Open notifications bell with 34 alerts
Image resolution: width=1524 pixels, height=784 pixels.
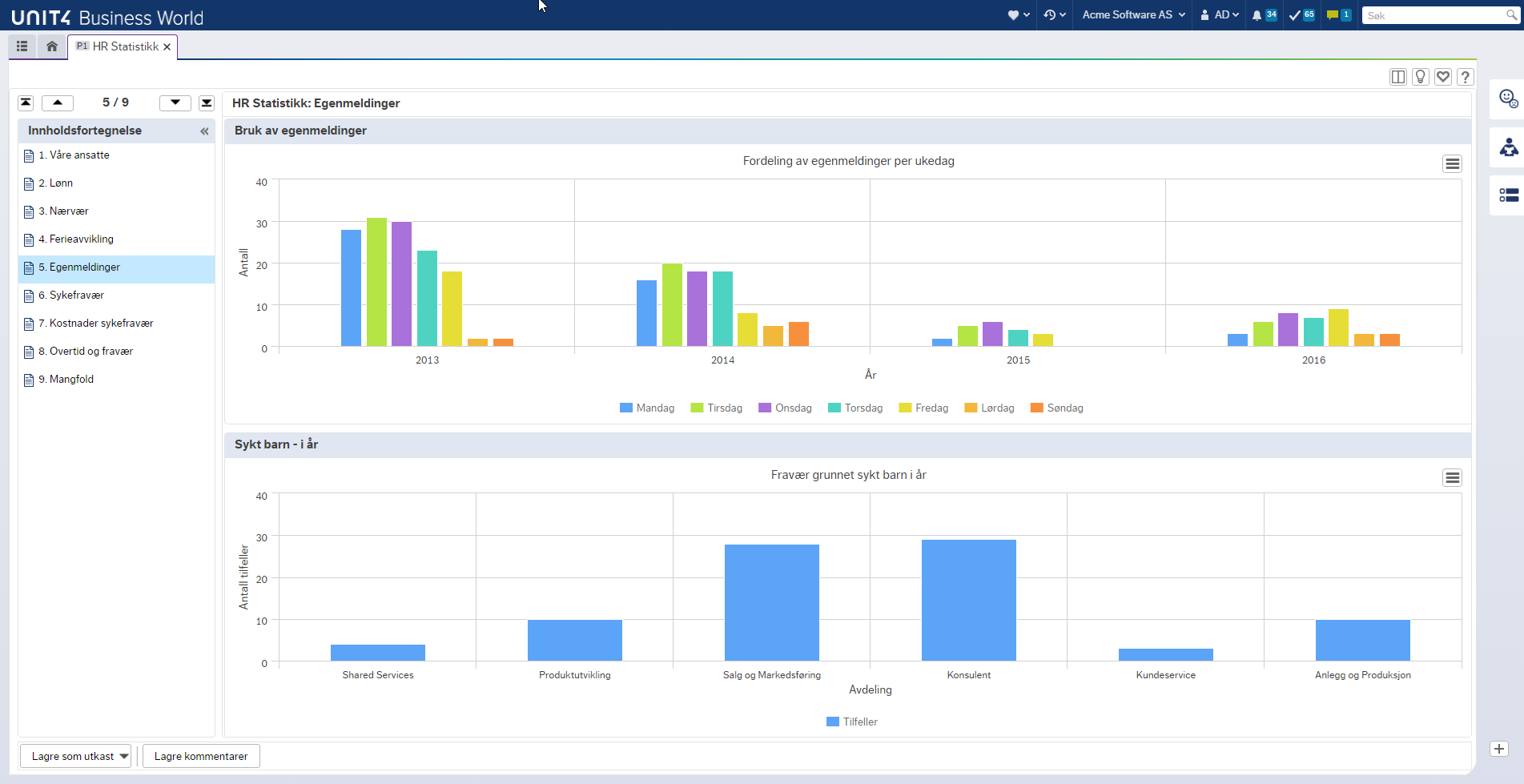click(1264, 14)
